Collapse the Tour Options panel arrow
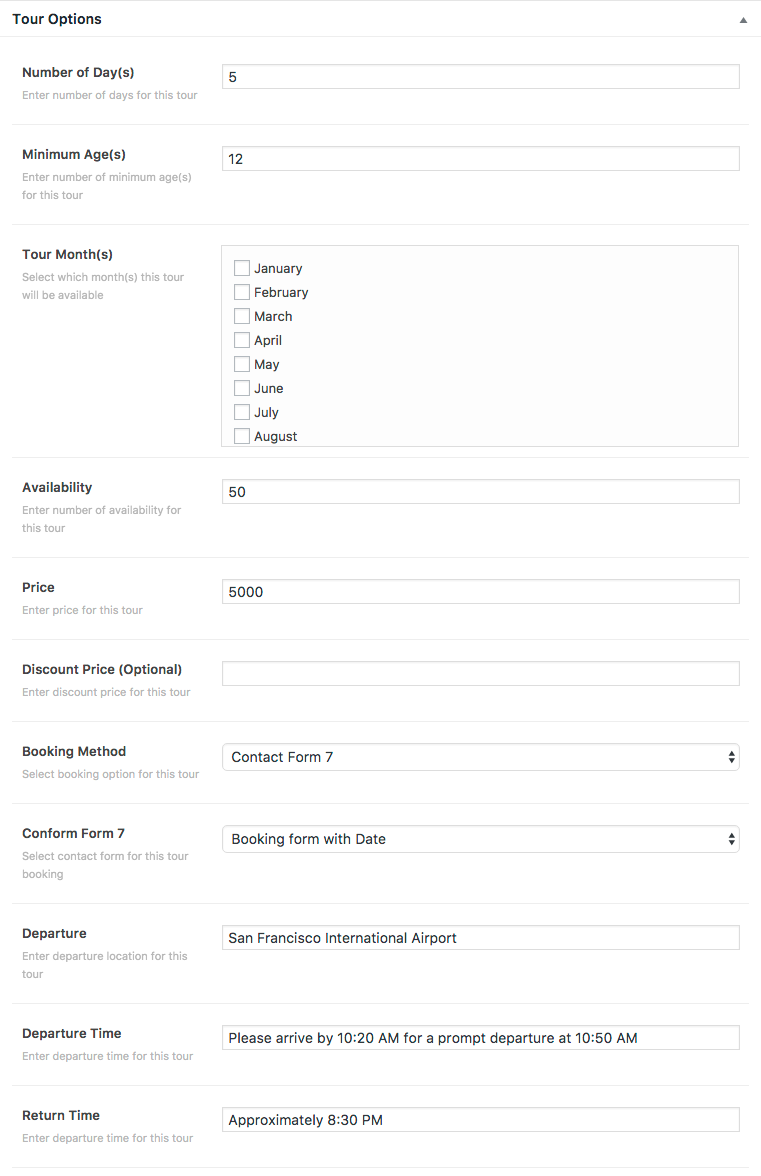Screen dimensions: 761x1176 pyautogui.click(x=743, y=20)
